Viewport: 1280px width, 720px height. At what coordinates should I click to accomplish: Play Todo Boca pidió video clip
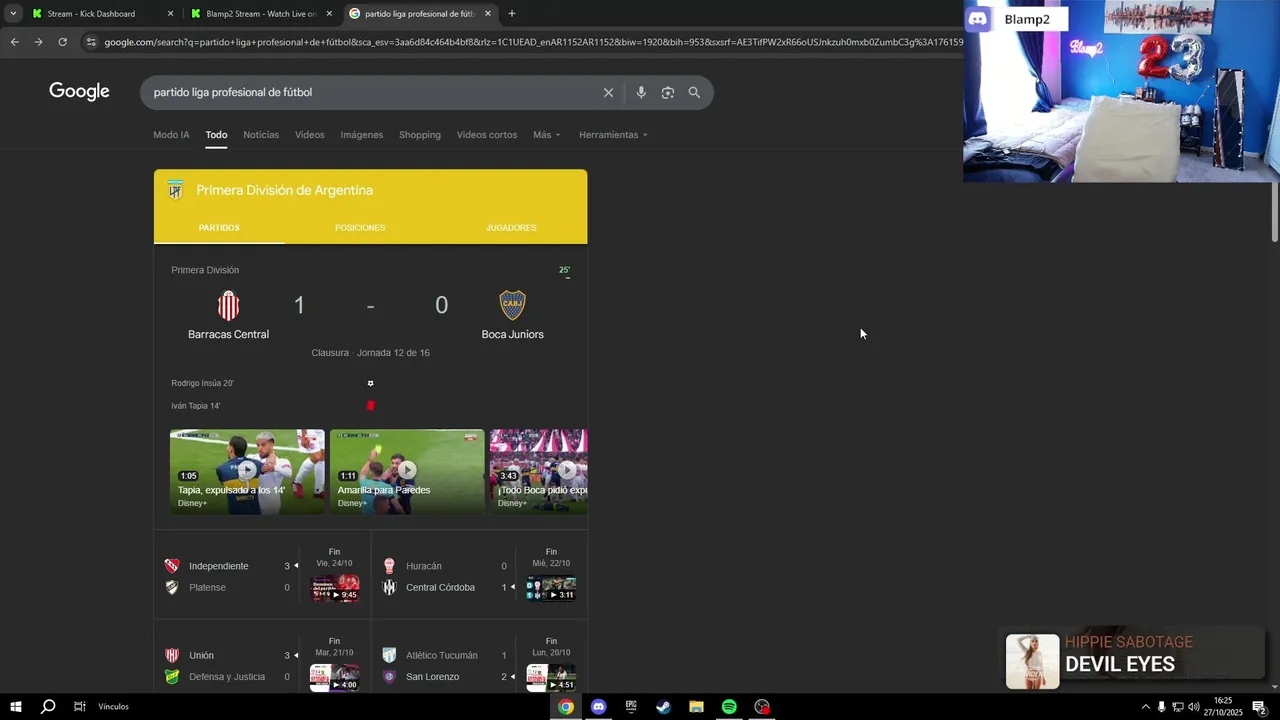(x=539, y=471)
